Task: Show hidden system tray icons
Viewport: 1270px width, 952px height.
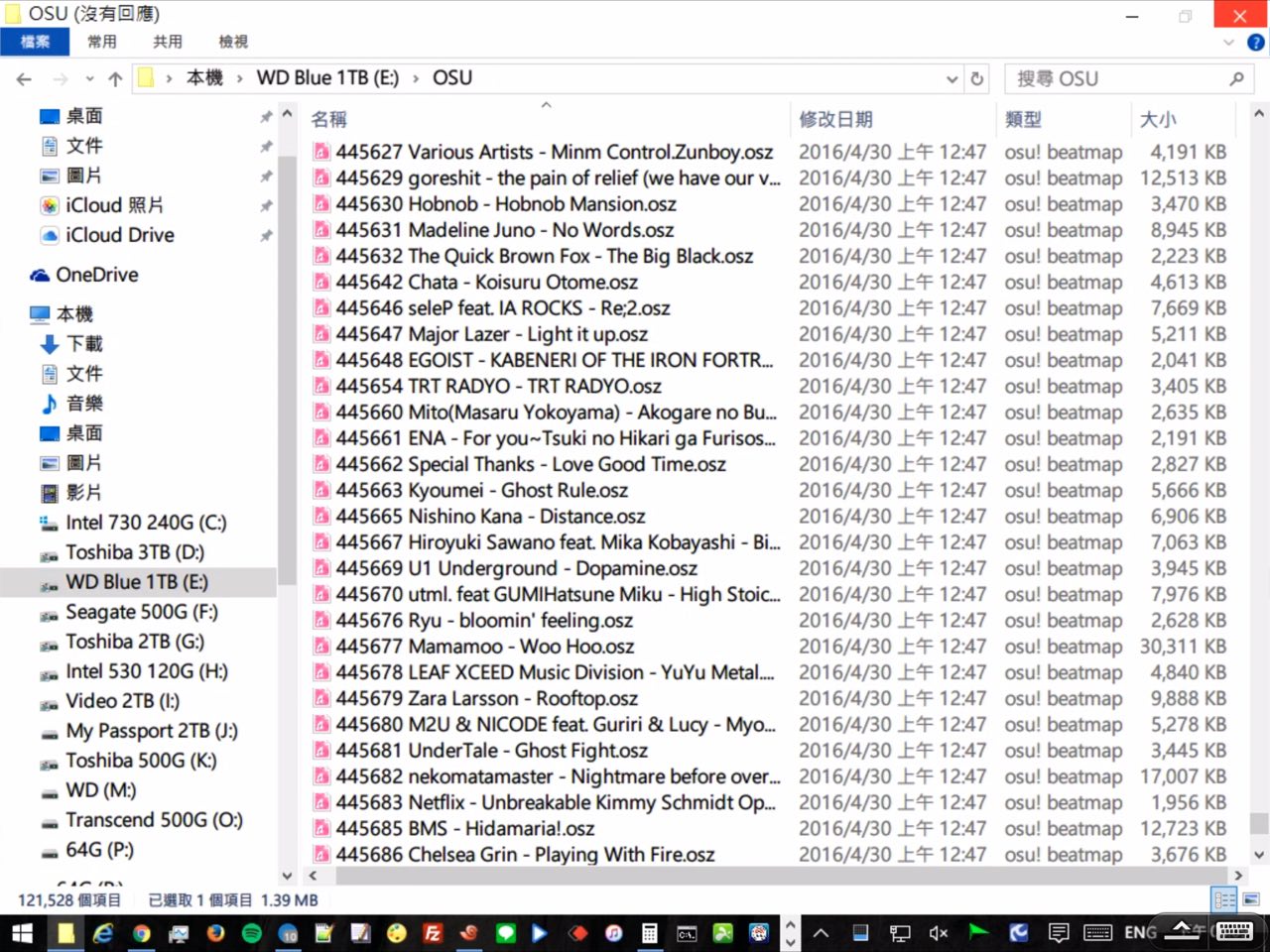Action: [822, 933]
